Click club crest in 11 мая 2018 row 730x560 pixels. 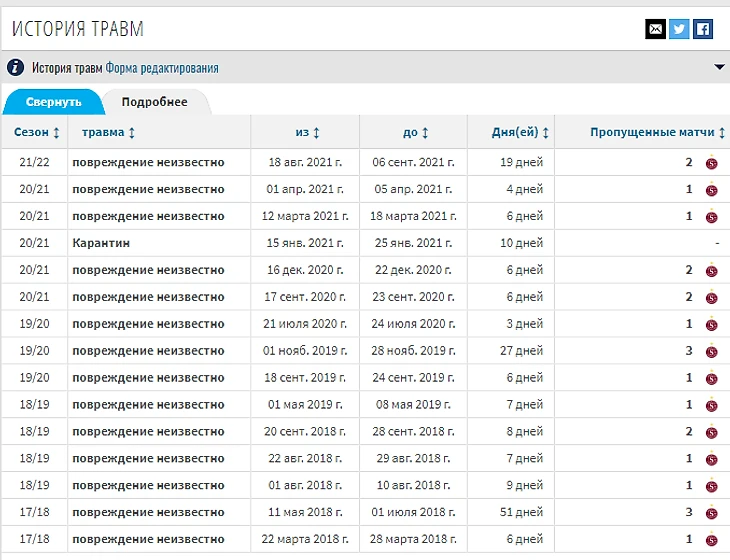(711, 513)
